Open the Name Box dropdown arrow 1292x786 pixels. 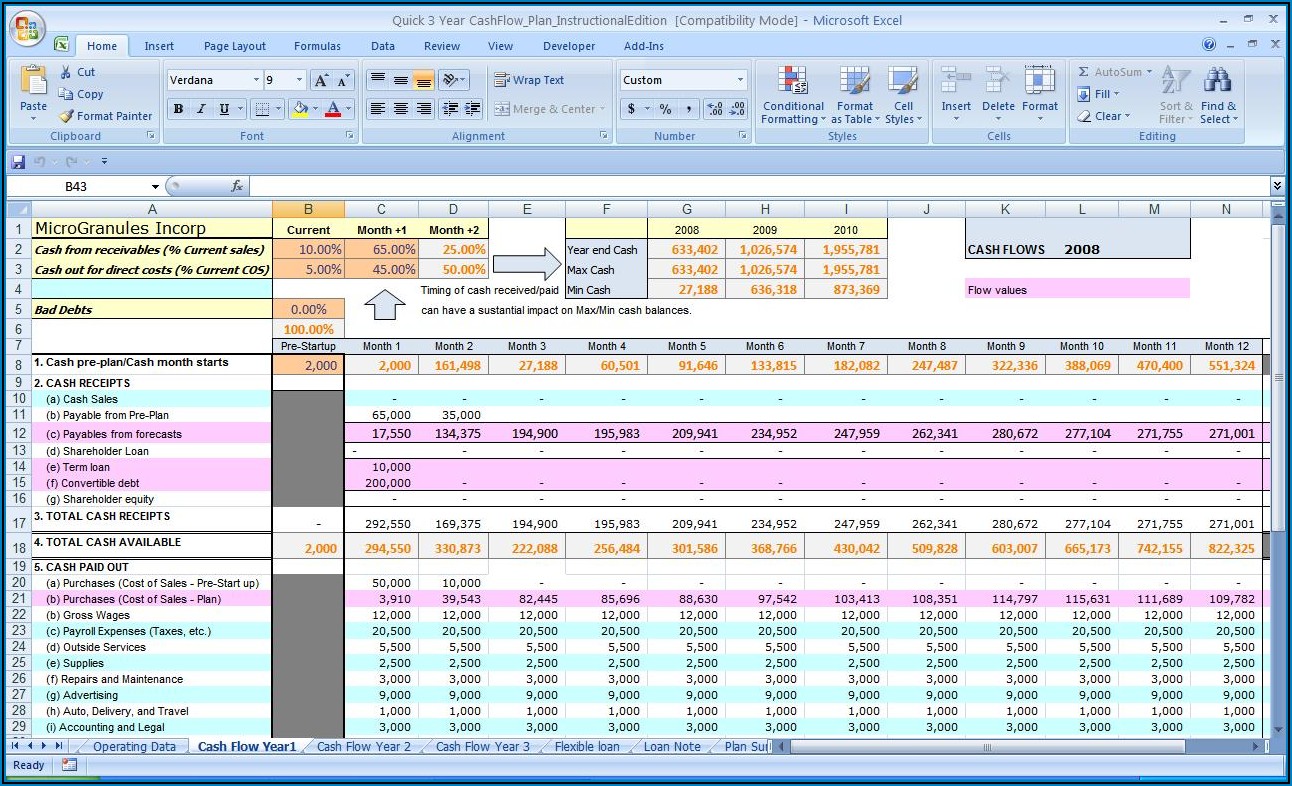(155, 187)
